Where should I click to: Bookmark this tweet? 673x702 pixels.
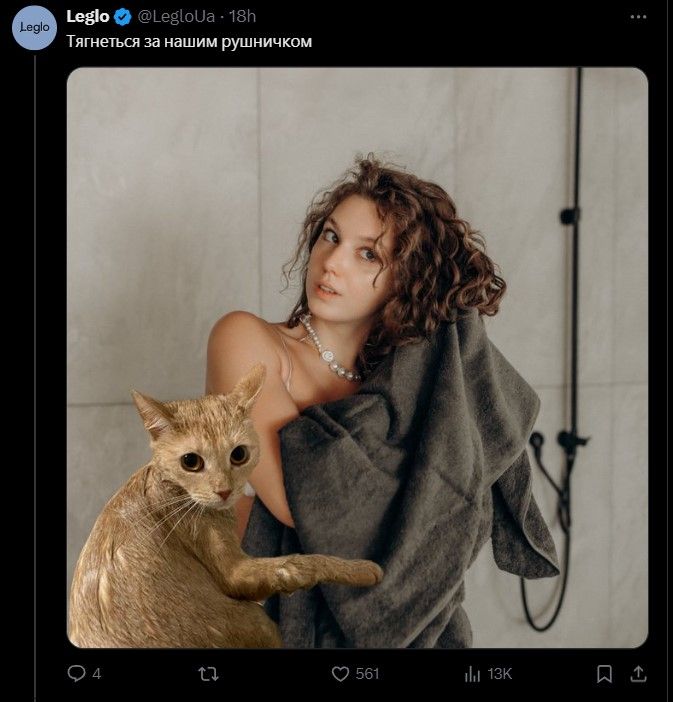pyautogui.click(x=604, y=674)
